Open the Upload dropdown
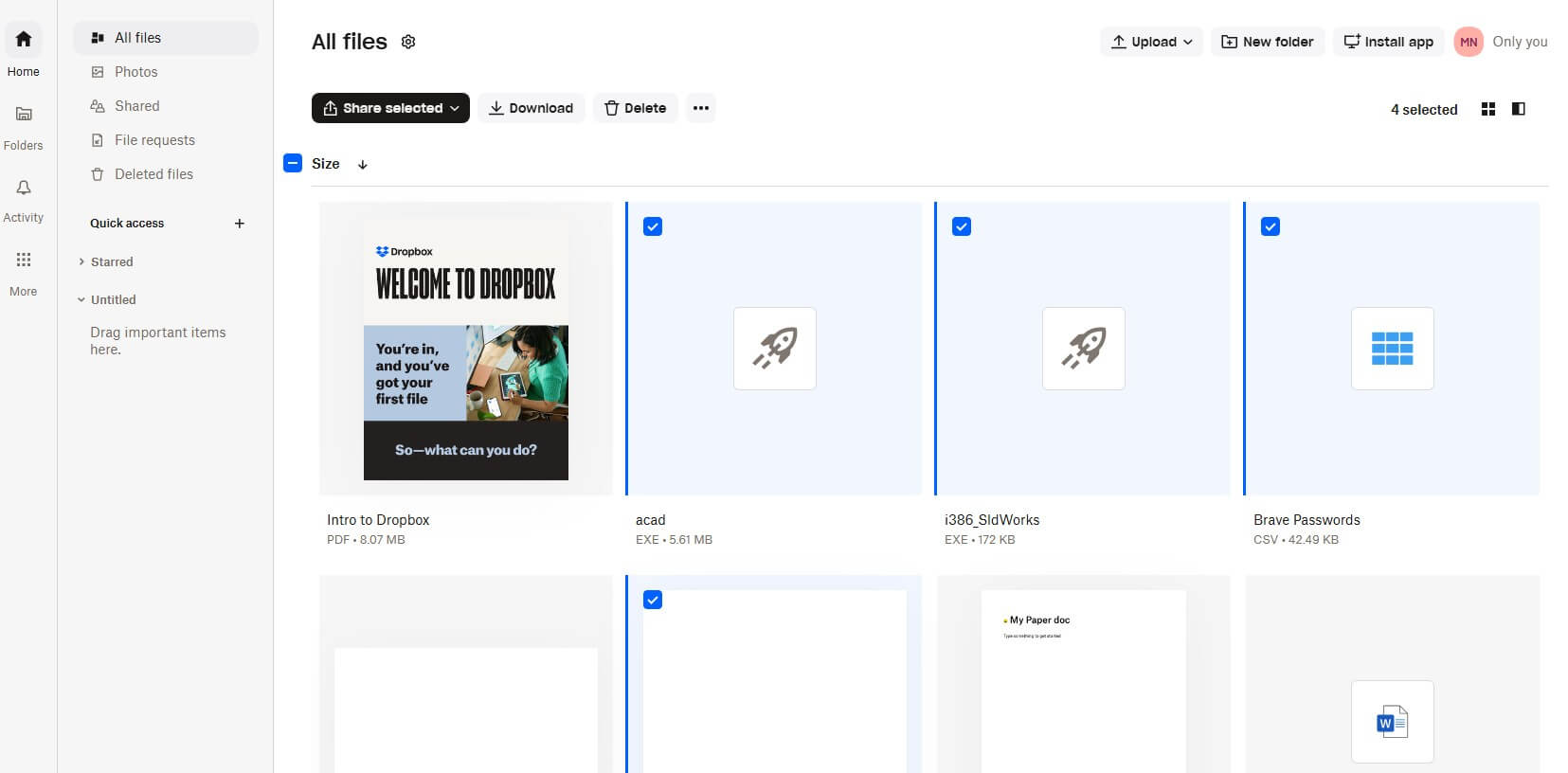Image resolution: width=1568 pixels, height=773 pixels. (x=1152, y=42)
